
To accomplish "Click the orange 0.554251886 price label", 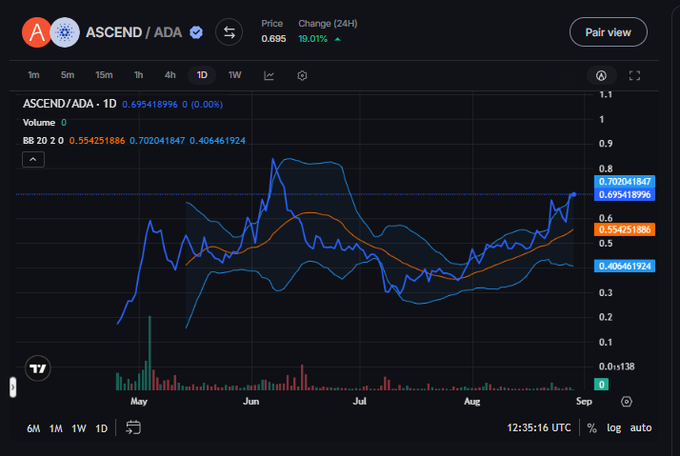I will tap(624, 230).
